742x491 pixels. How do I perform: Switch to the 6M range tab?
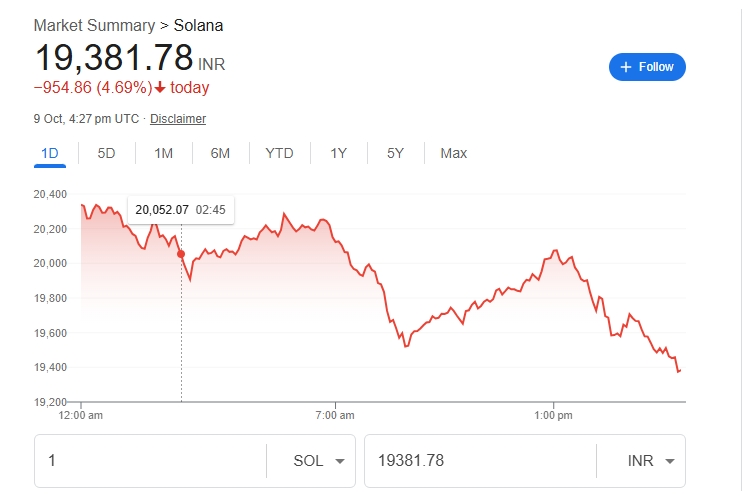click(220, 153)
